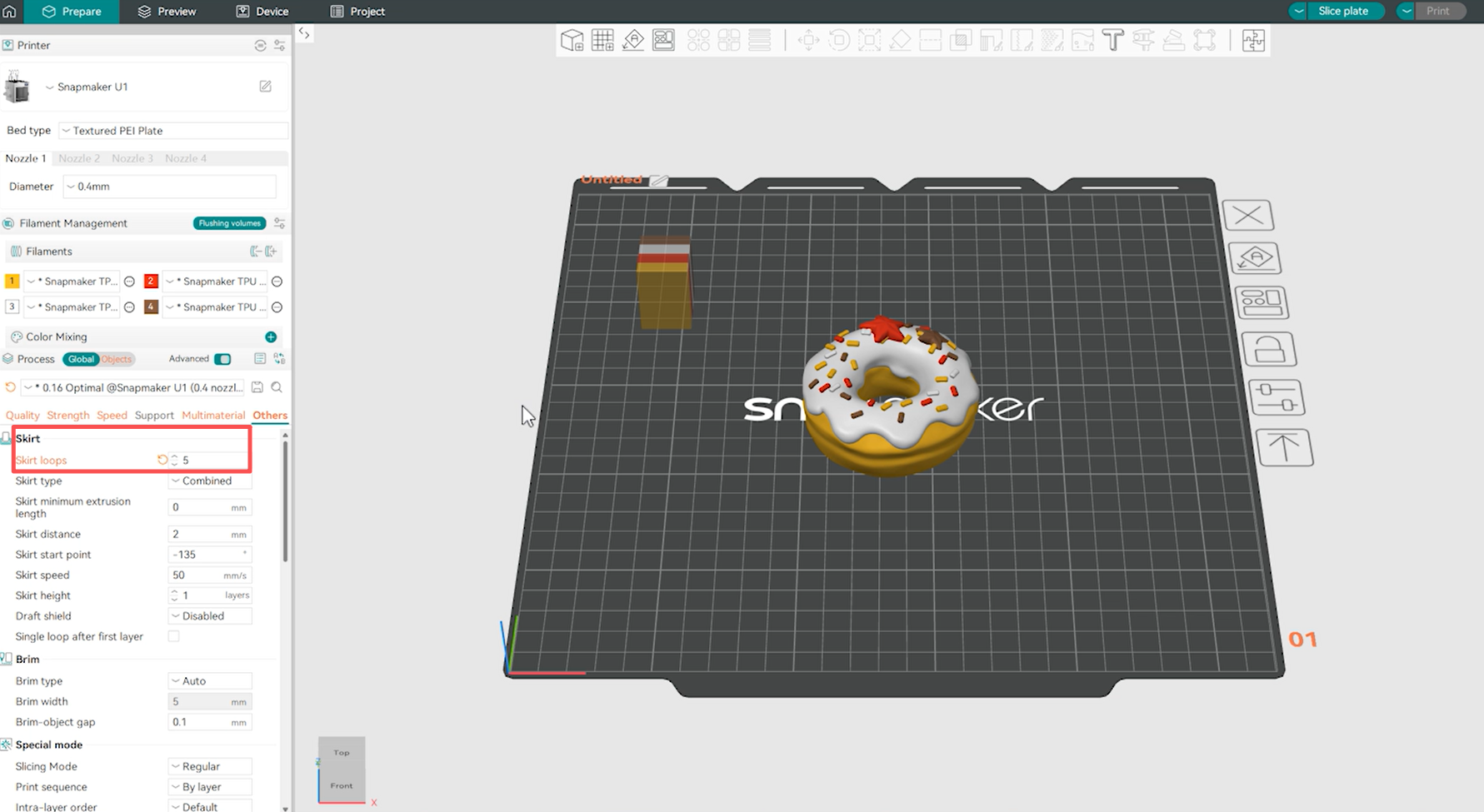1484x812 pixels.
Task: Open the Multimaterial settings tab
Action: tap(213, 416)
